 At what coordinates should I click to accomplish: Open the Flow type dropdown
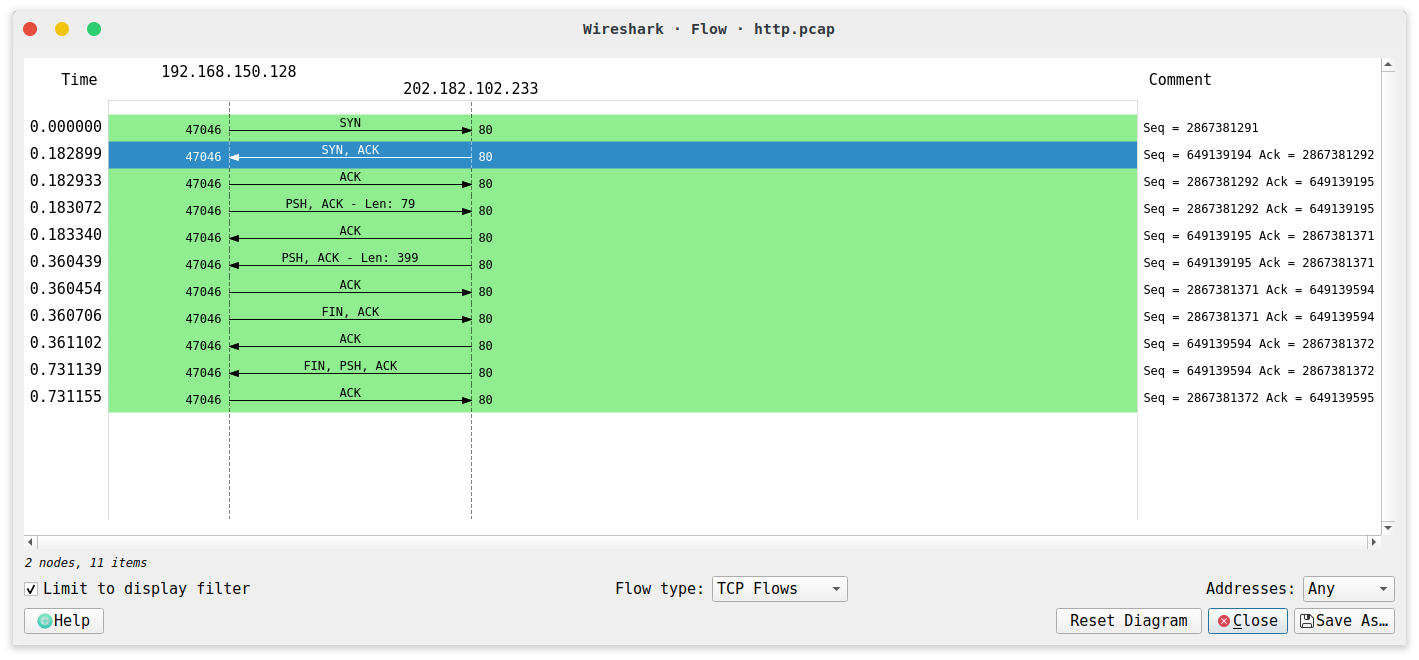[x=780, y=589]
